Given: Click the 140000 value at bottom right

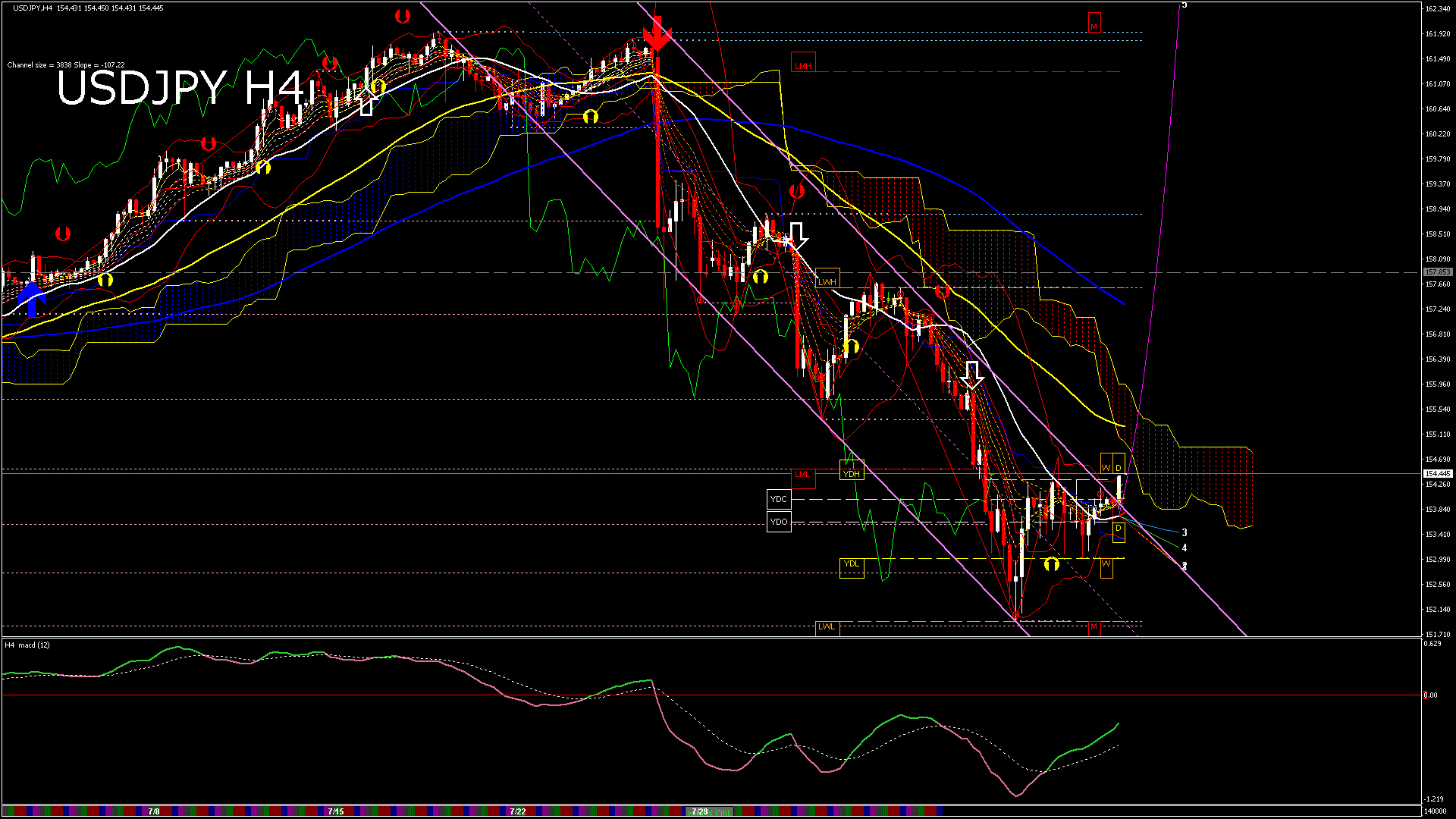Looking at the screenshot, I should click(1436, 811).
